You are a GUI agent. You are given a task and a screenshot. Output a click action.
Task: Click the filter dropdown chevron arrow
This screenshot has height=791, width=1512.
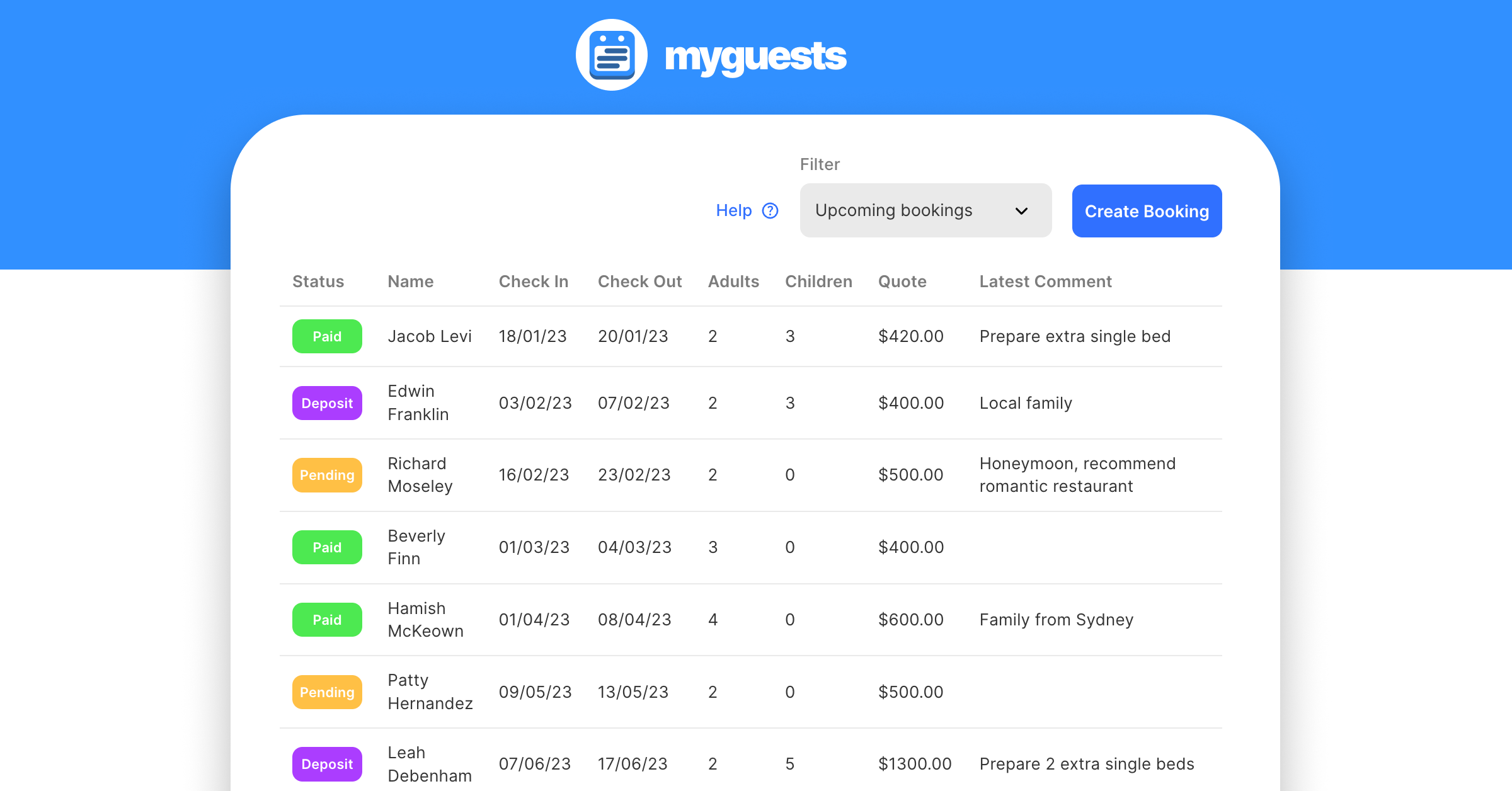[1021, 211]
